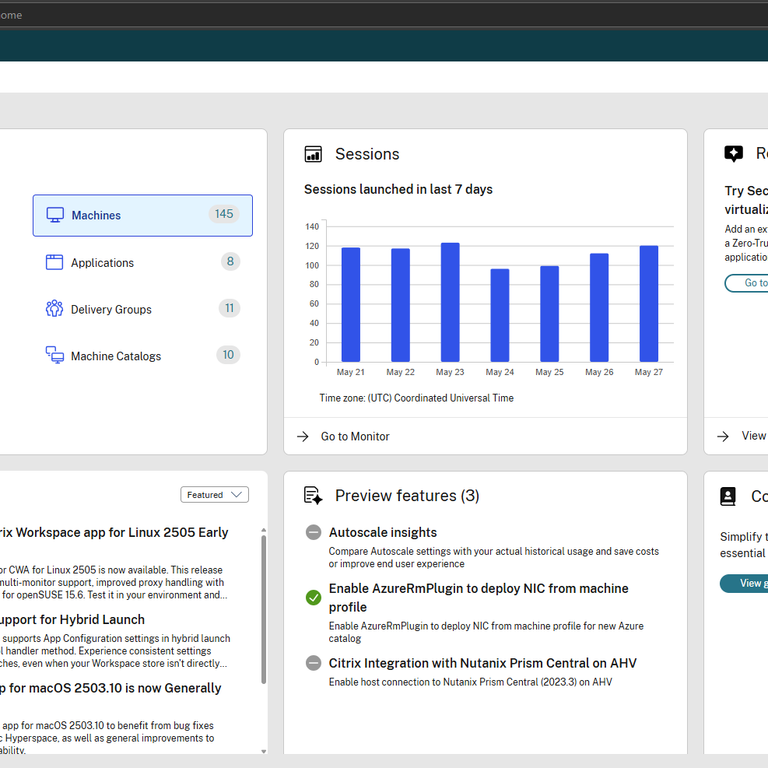This screenshot has width=768, height=768.
Task: Open the Support for Hybrid Launch article
Action: [72, 620]
